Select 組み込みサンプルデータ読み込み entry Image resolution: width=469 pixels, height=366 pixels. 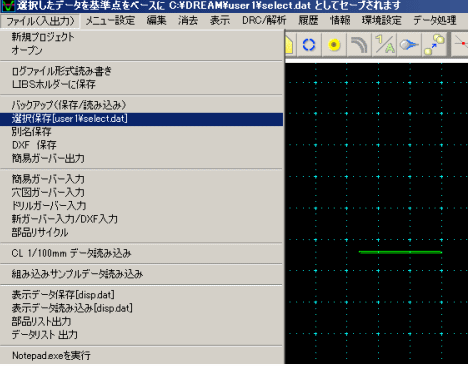coord(141,274)
